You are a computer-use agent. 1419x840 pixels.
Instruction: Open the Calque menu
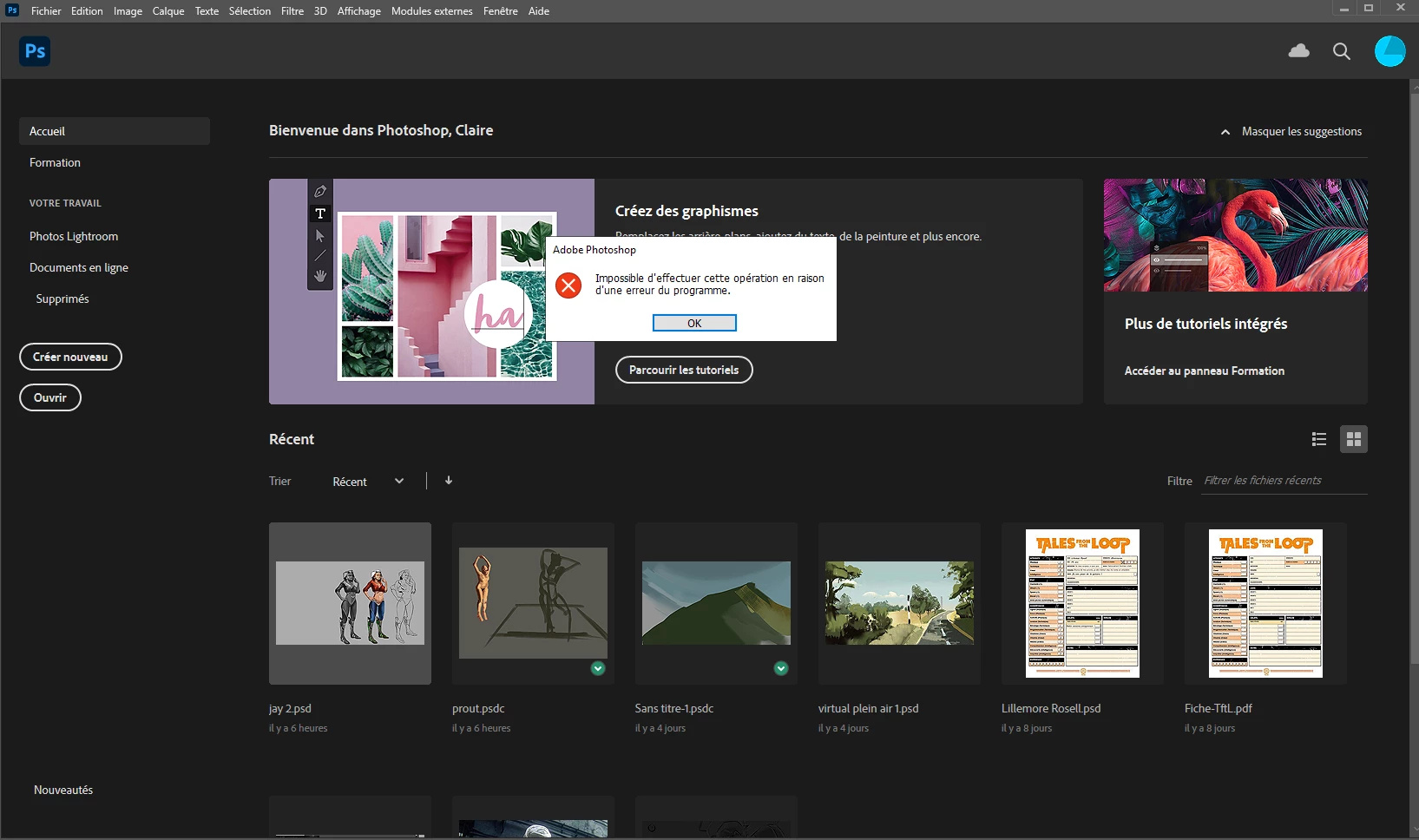coord(168,11)
